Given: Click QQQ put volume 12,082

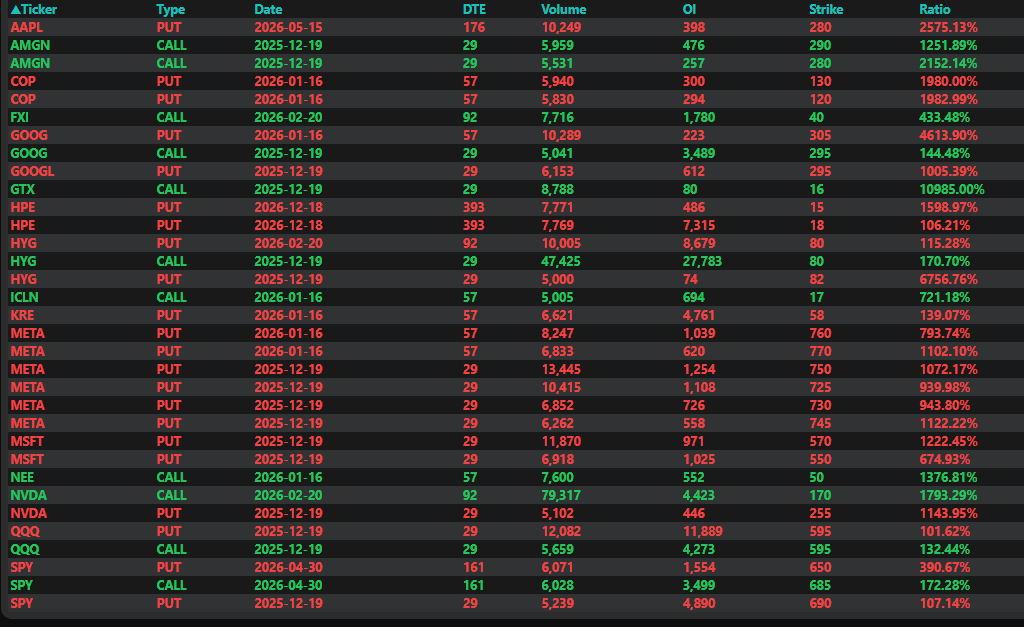Looking at the screenshot, I should tap(561, 531).
